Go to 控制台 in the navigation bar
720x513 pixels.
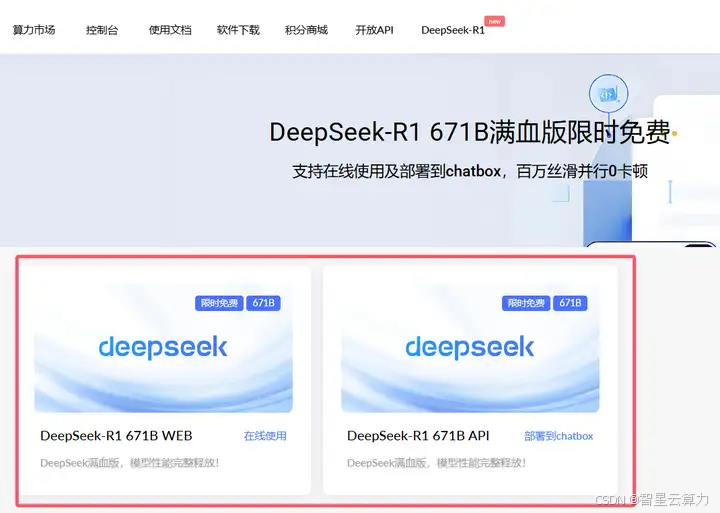(x=102, y=30)
